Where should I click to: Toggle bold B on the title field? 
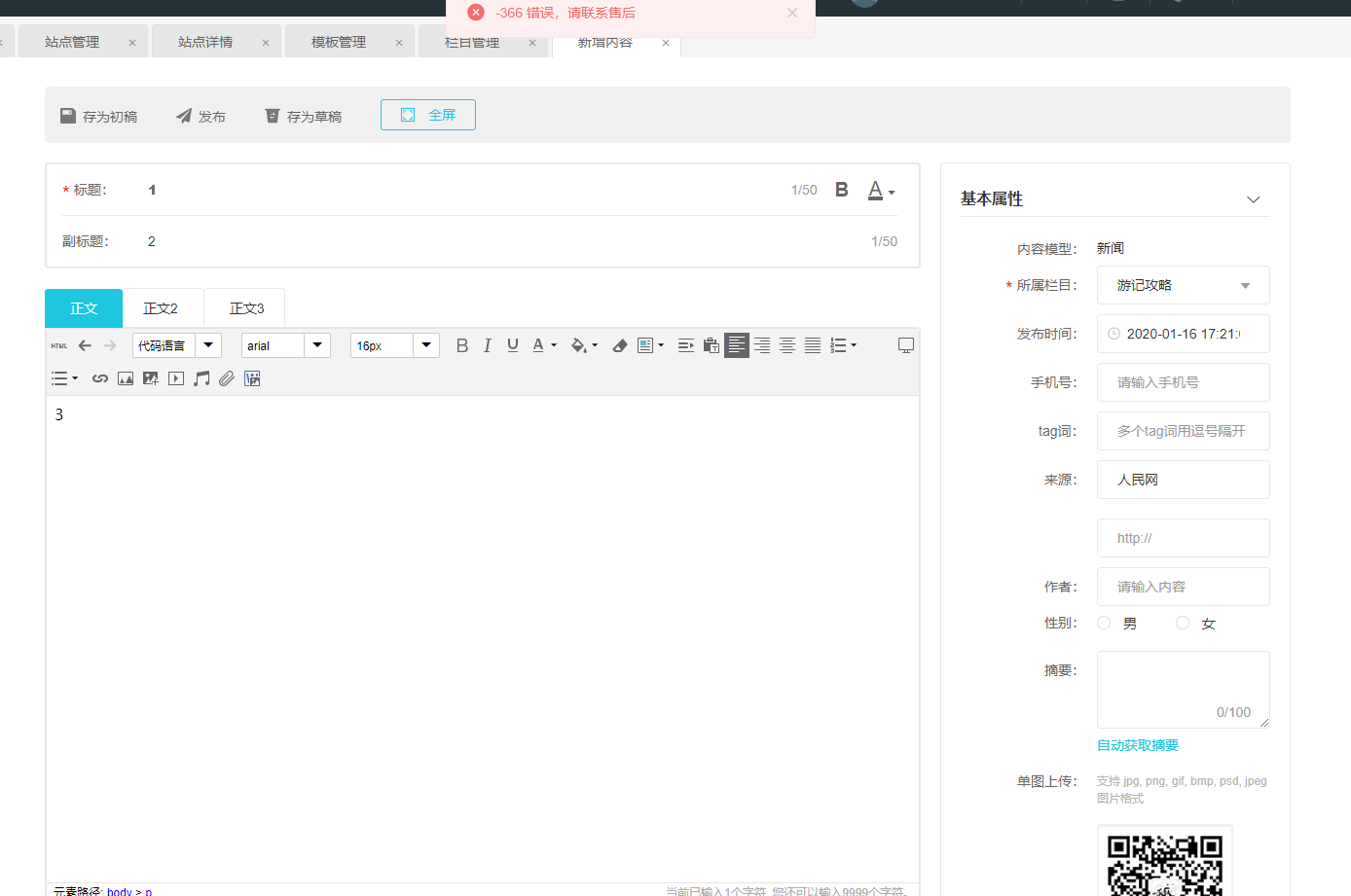(x=842, y=190)
